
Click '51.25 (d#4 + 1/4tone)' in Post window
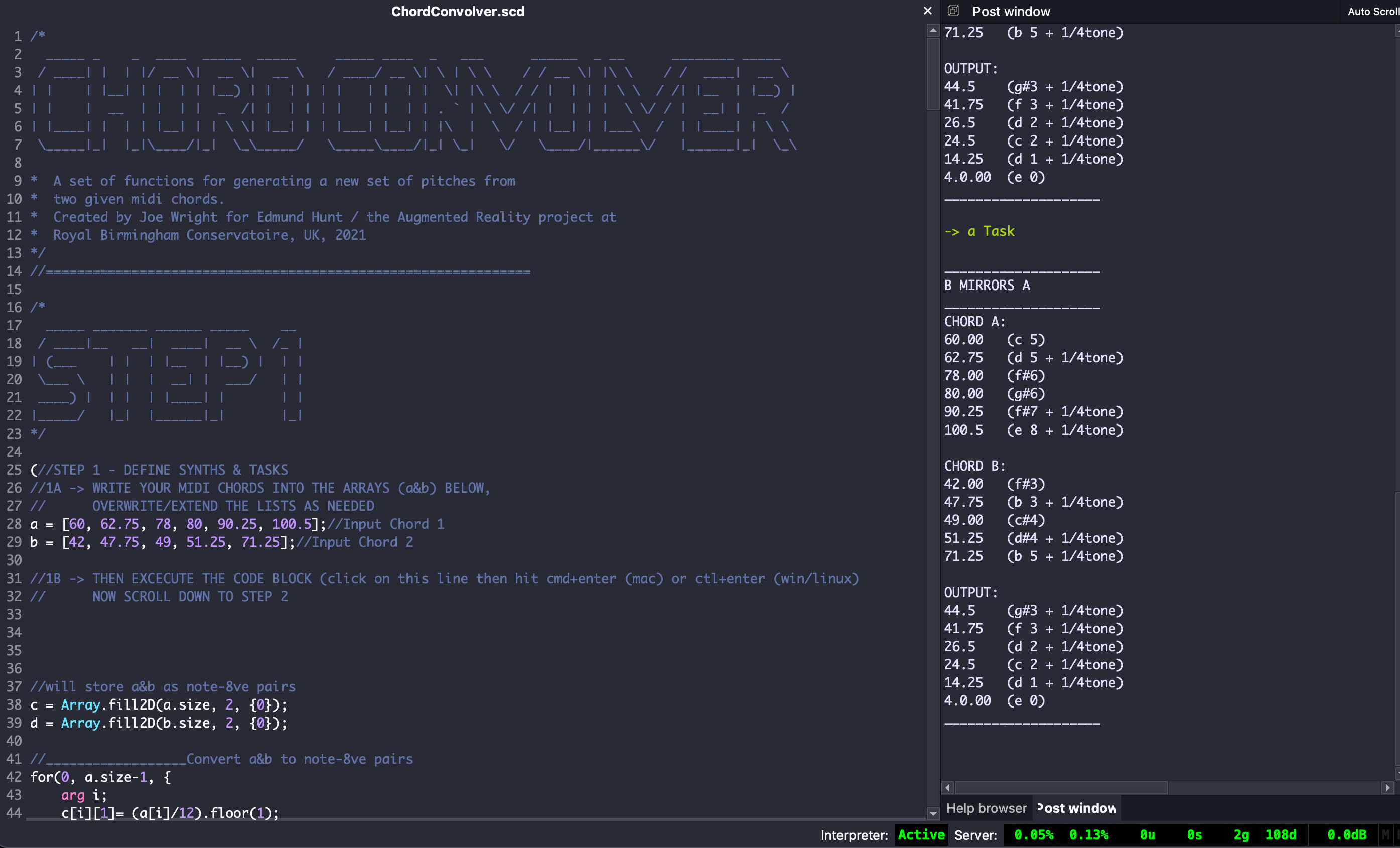[x=1034, y=538]
